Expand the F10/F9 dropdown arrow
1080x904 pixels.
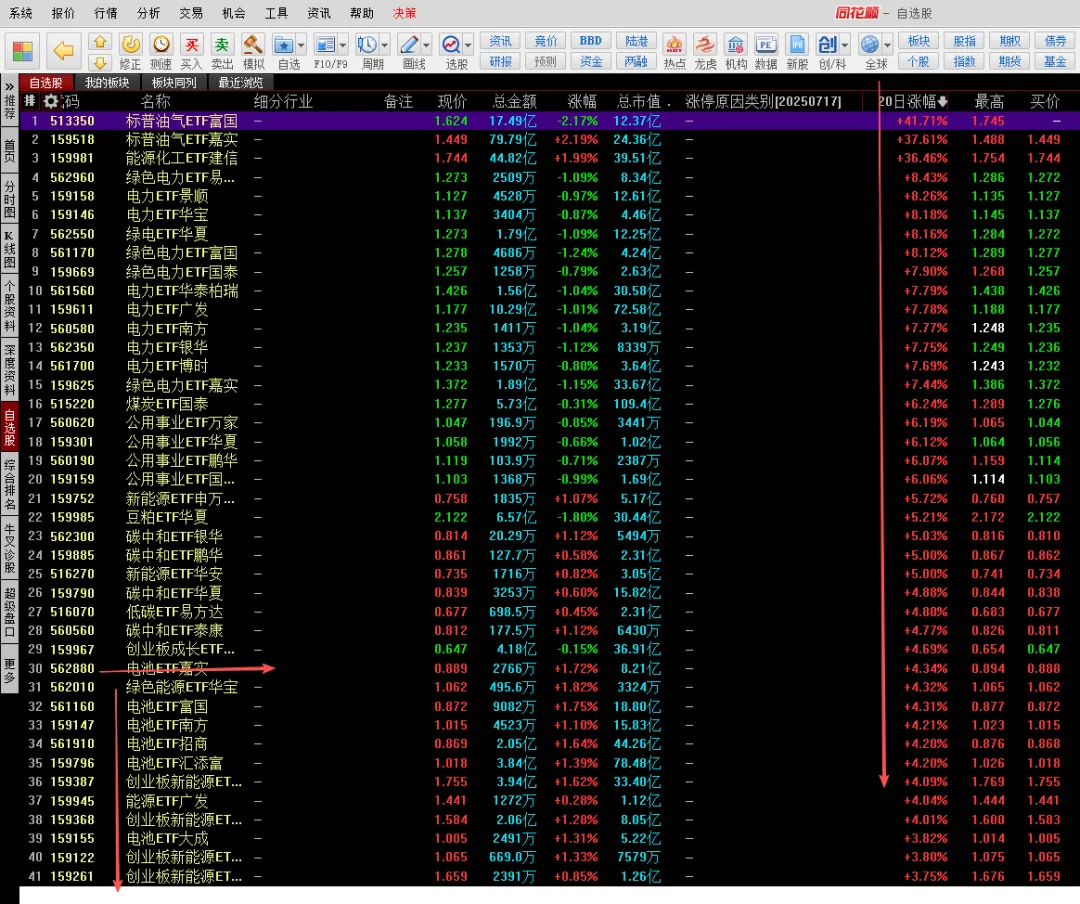tap(342, 45)
